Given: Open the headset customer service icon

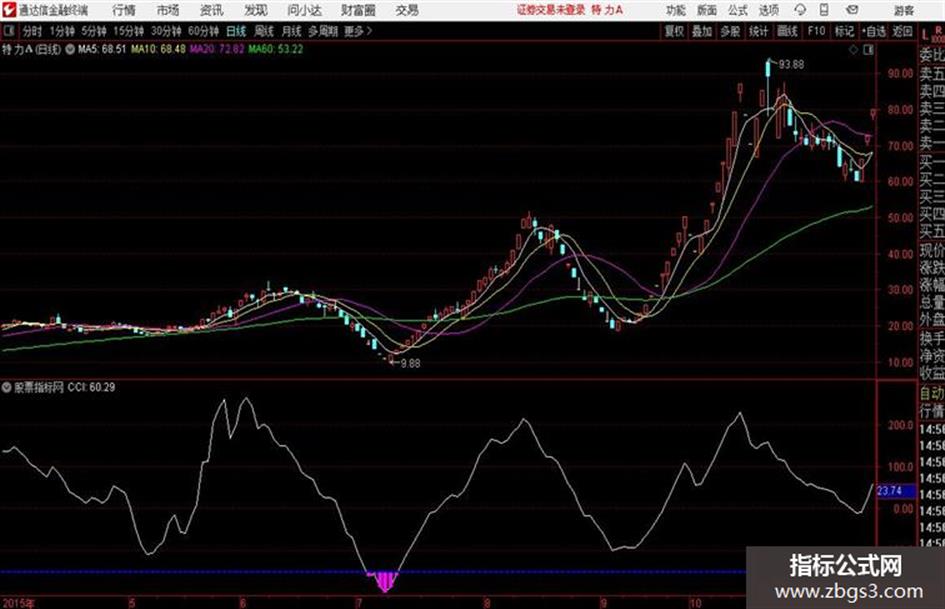Looking at the screenshot, I should pyautogui.click(x=800, y=10).
